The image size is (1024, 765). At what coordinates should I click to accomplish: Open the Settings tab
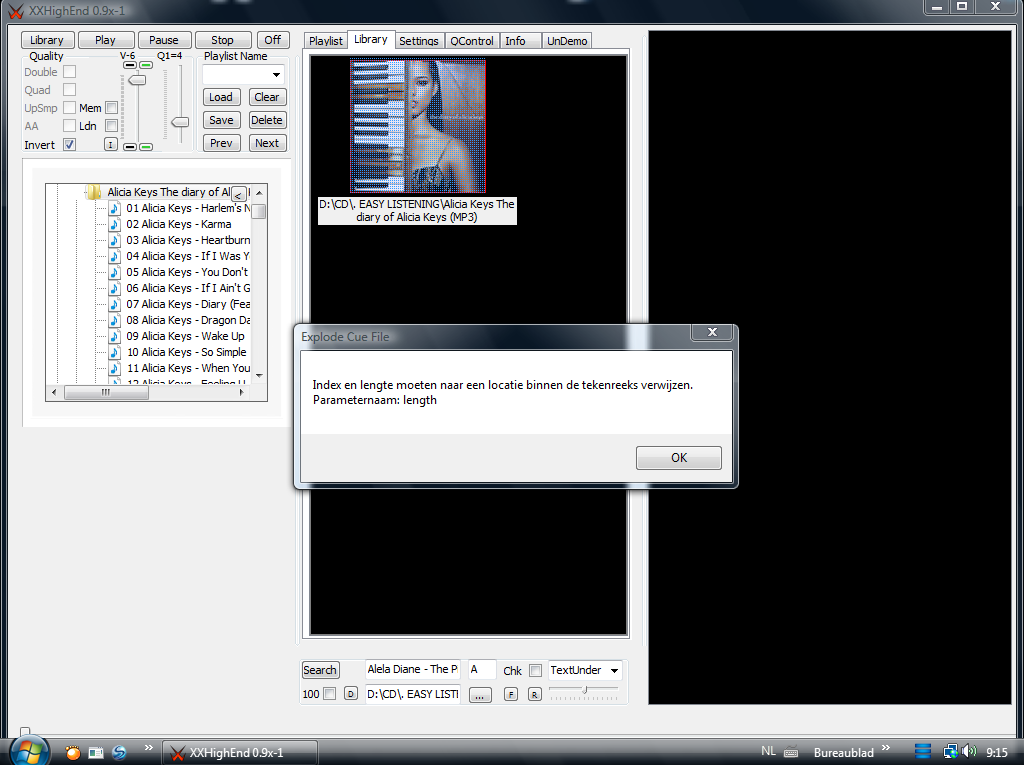point(419,41)
